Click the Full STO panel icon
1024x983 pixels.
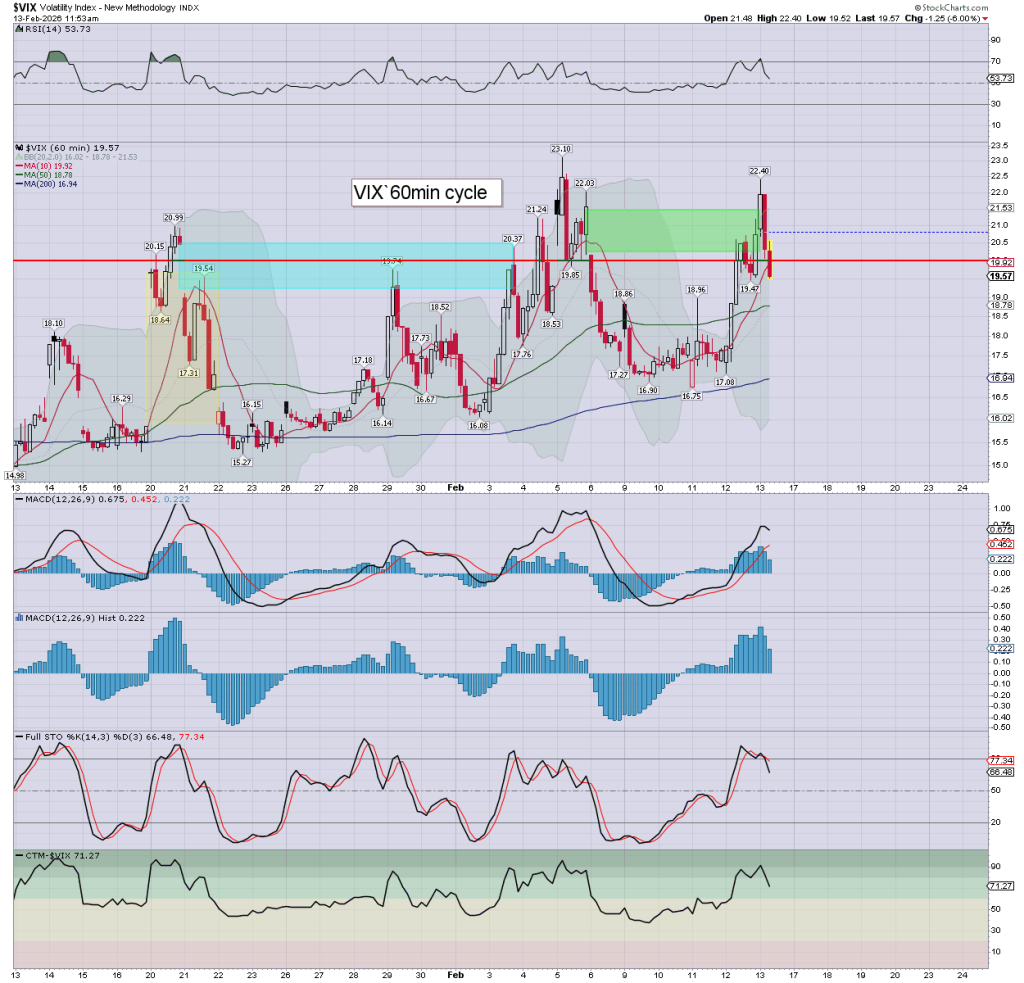click(x=18, y=737)
